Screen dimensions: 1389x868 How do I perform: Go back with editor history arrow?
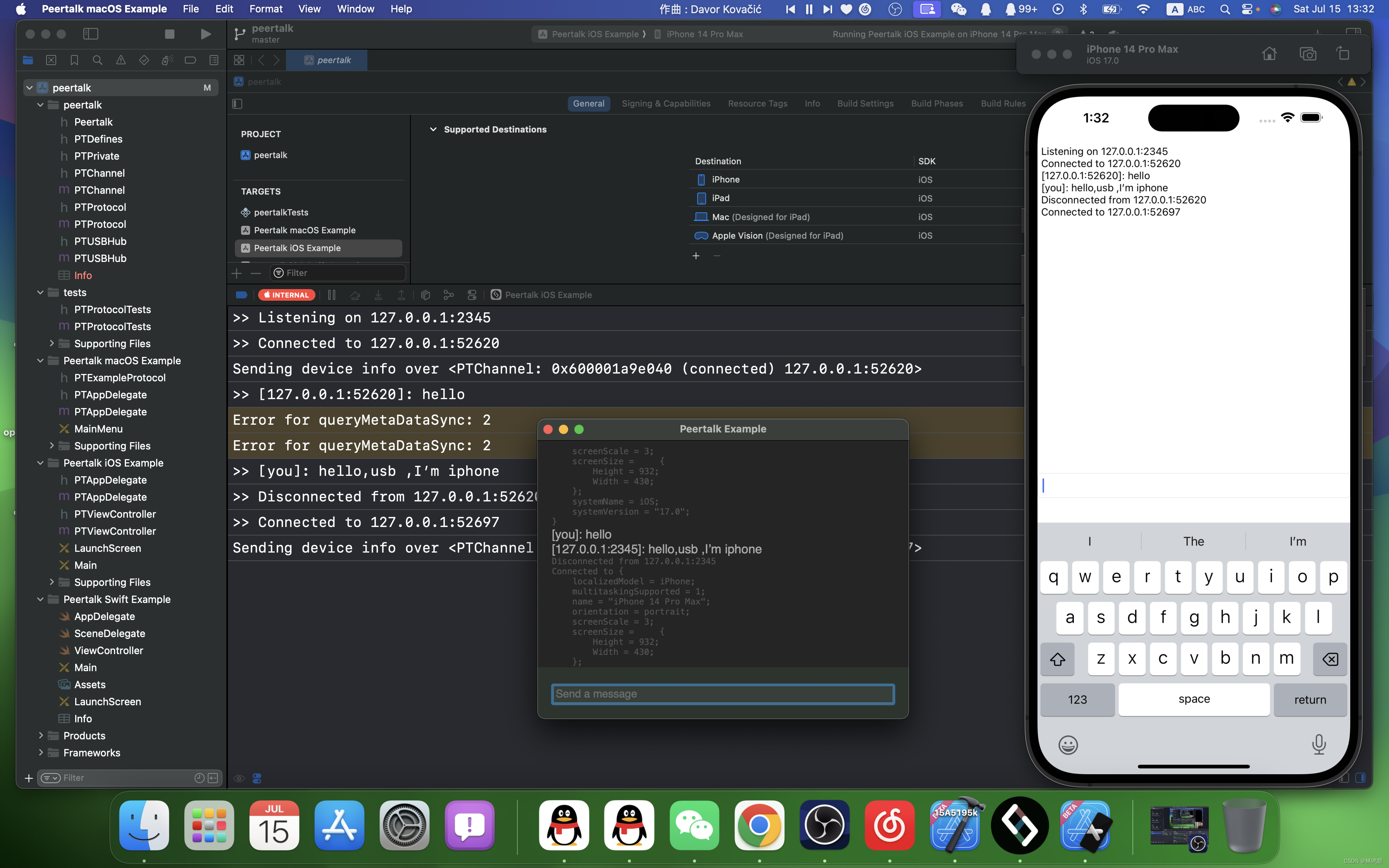[261, 60]
